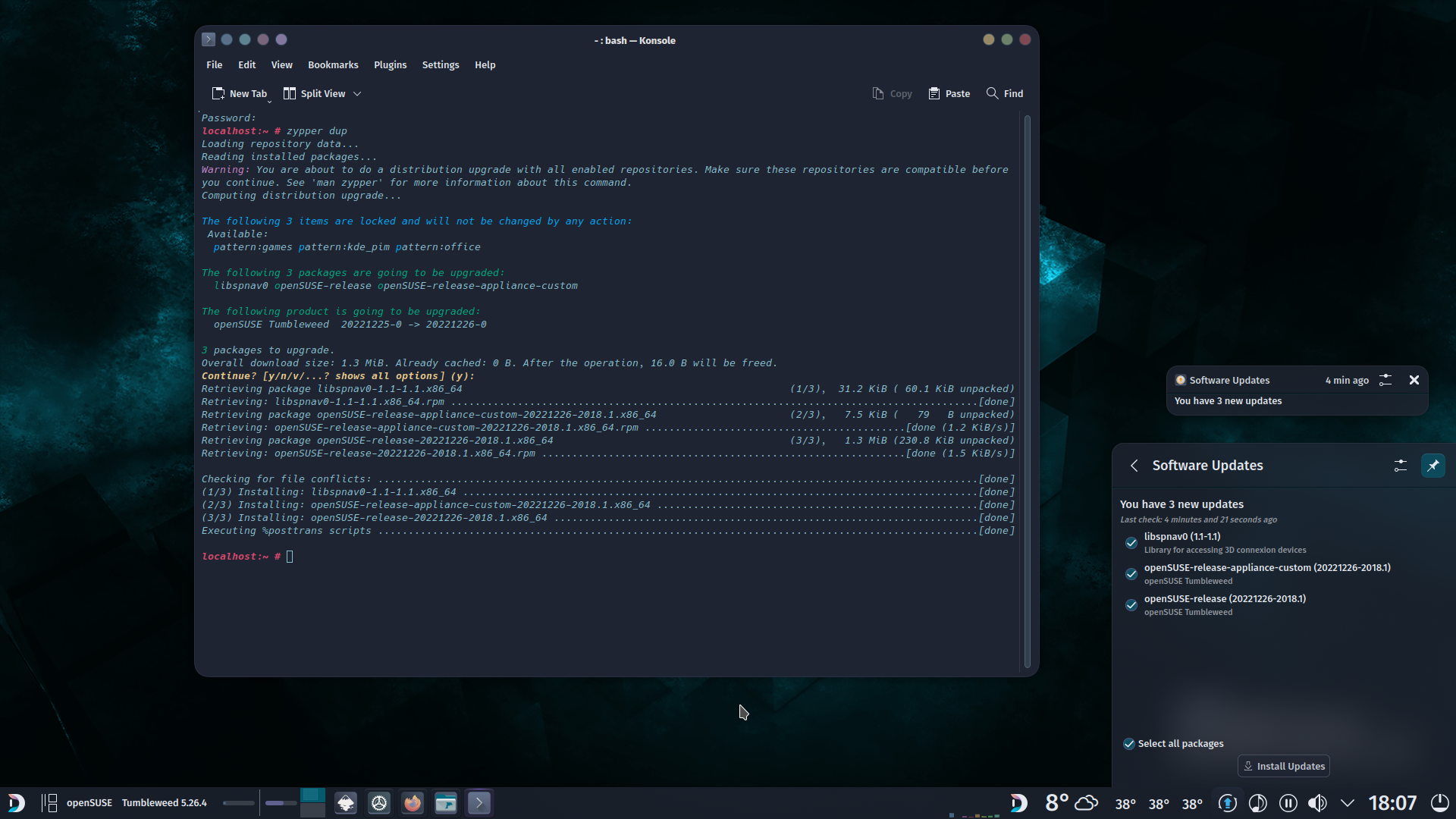Switch to the bottom virtual desktop in pager

coord(312,810)
